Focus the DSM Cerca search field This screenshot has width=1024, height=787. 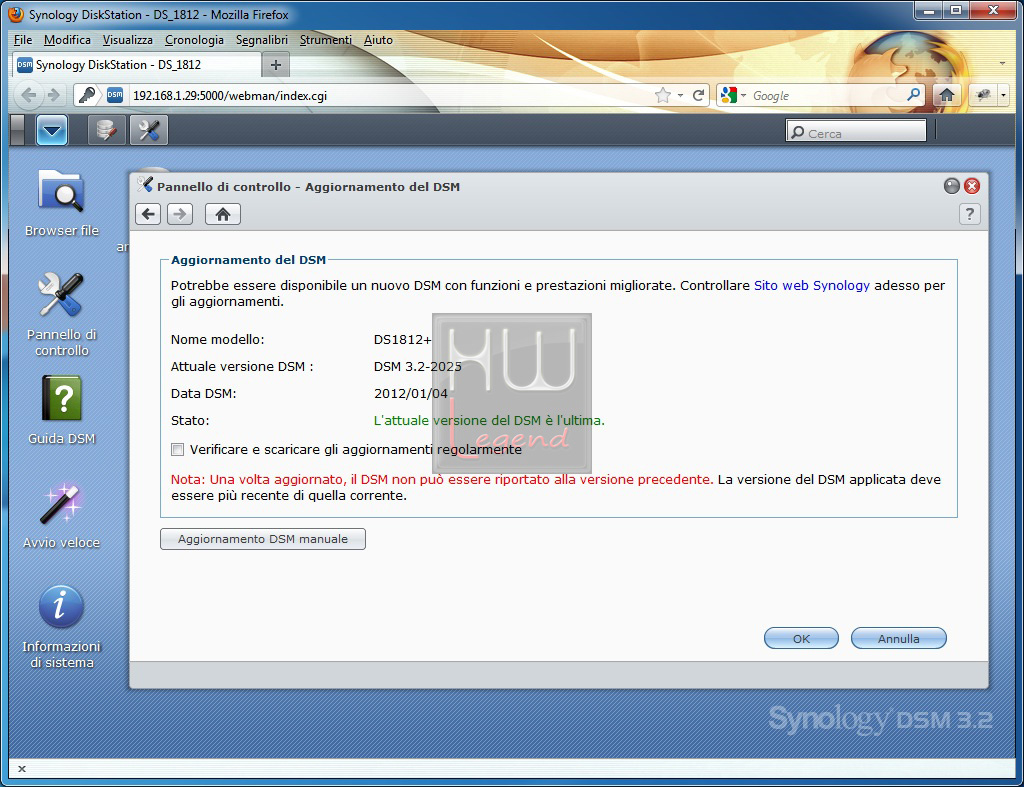point(856,131)
